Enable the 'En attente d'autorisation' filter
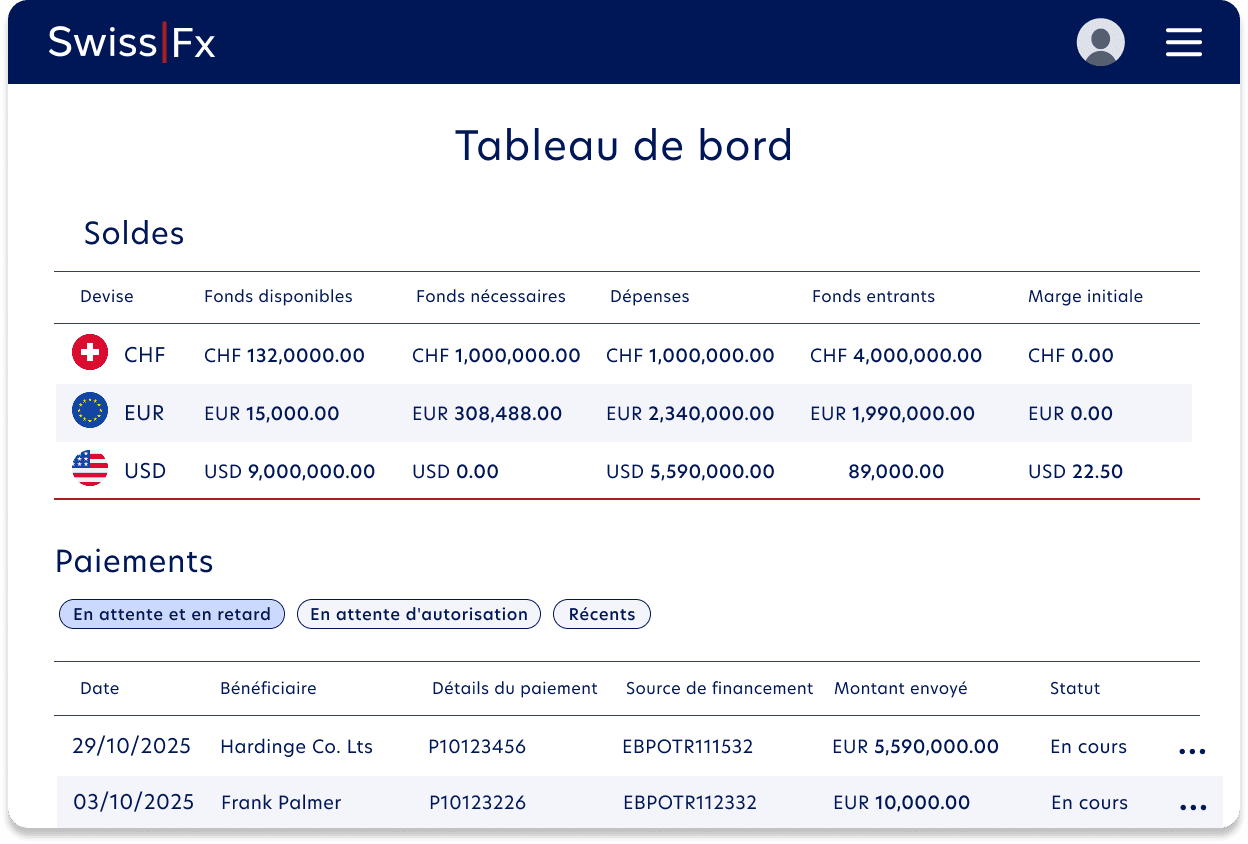The width and height of the screenshot is (1248, 844). click(x=418, y=614)
